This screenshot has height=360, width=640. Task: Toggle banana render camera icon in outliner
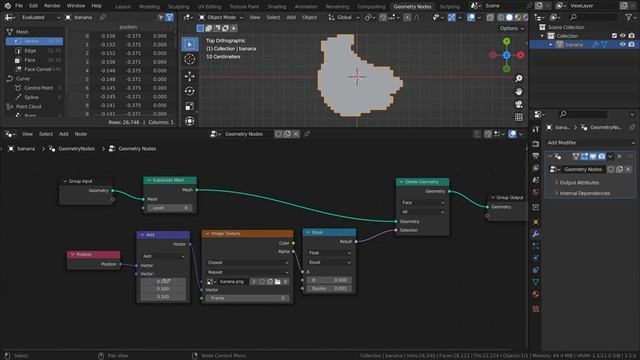click(x=631, y=44)
